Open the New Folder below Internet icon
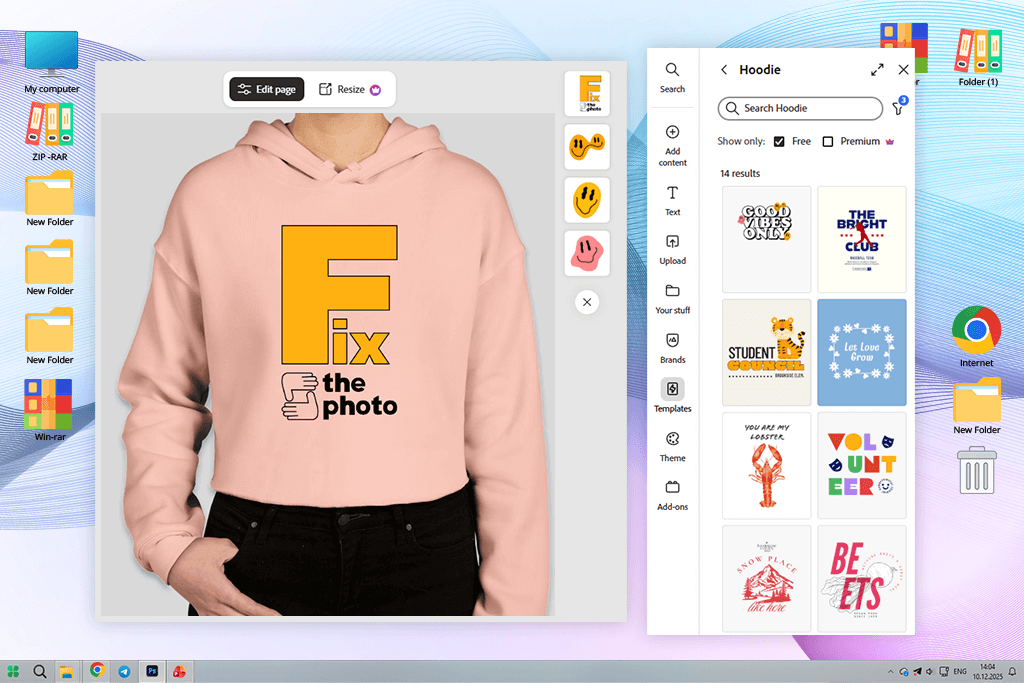 pyautogui.click(x=976, y=406)
